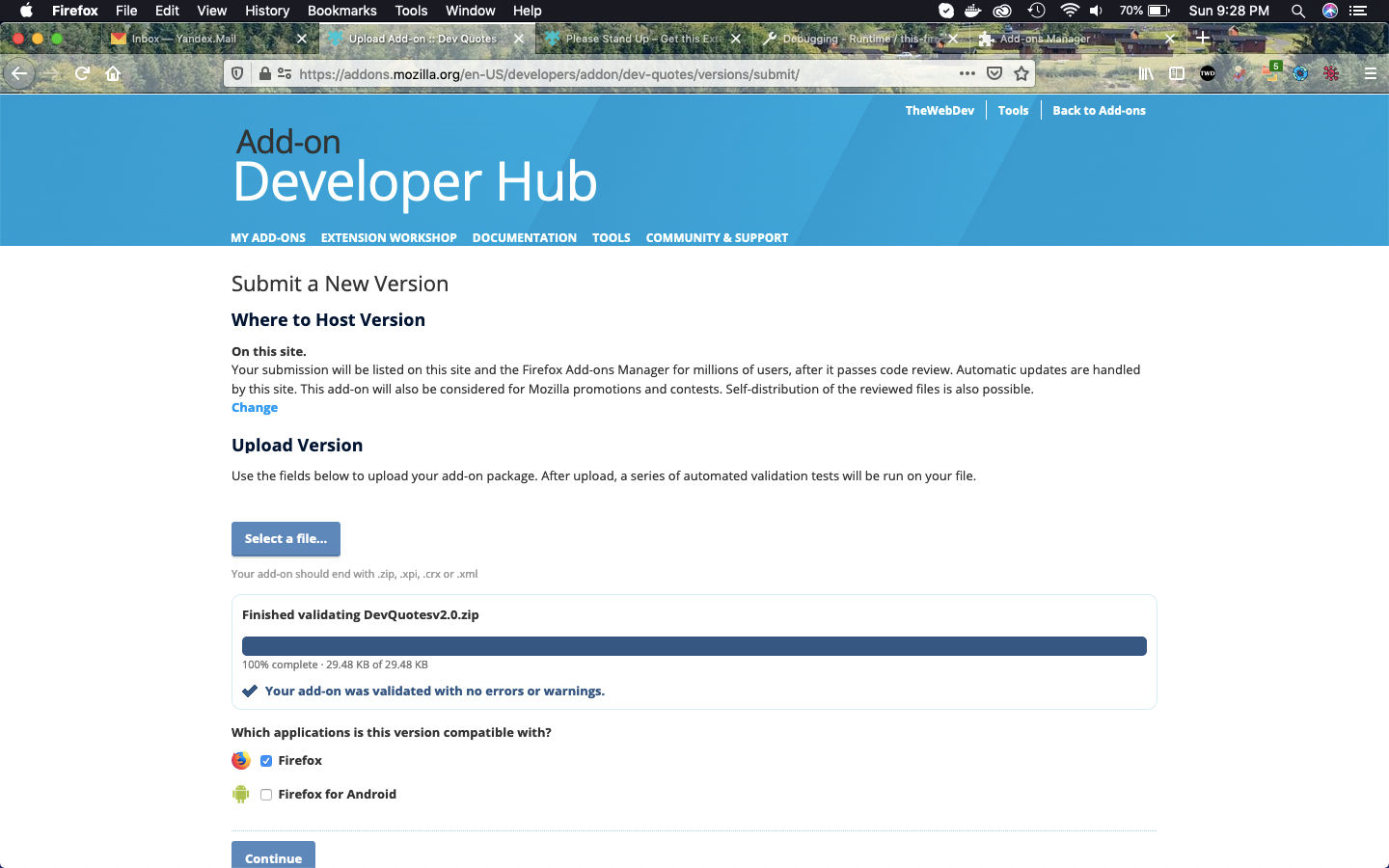This screenshot has height=868, width=1389.
Task: Open the red bug-shaped extension icon
Action: coord(1331,73)
